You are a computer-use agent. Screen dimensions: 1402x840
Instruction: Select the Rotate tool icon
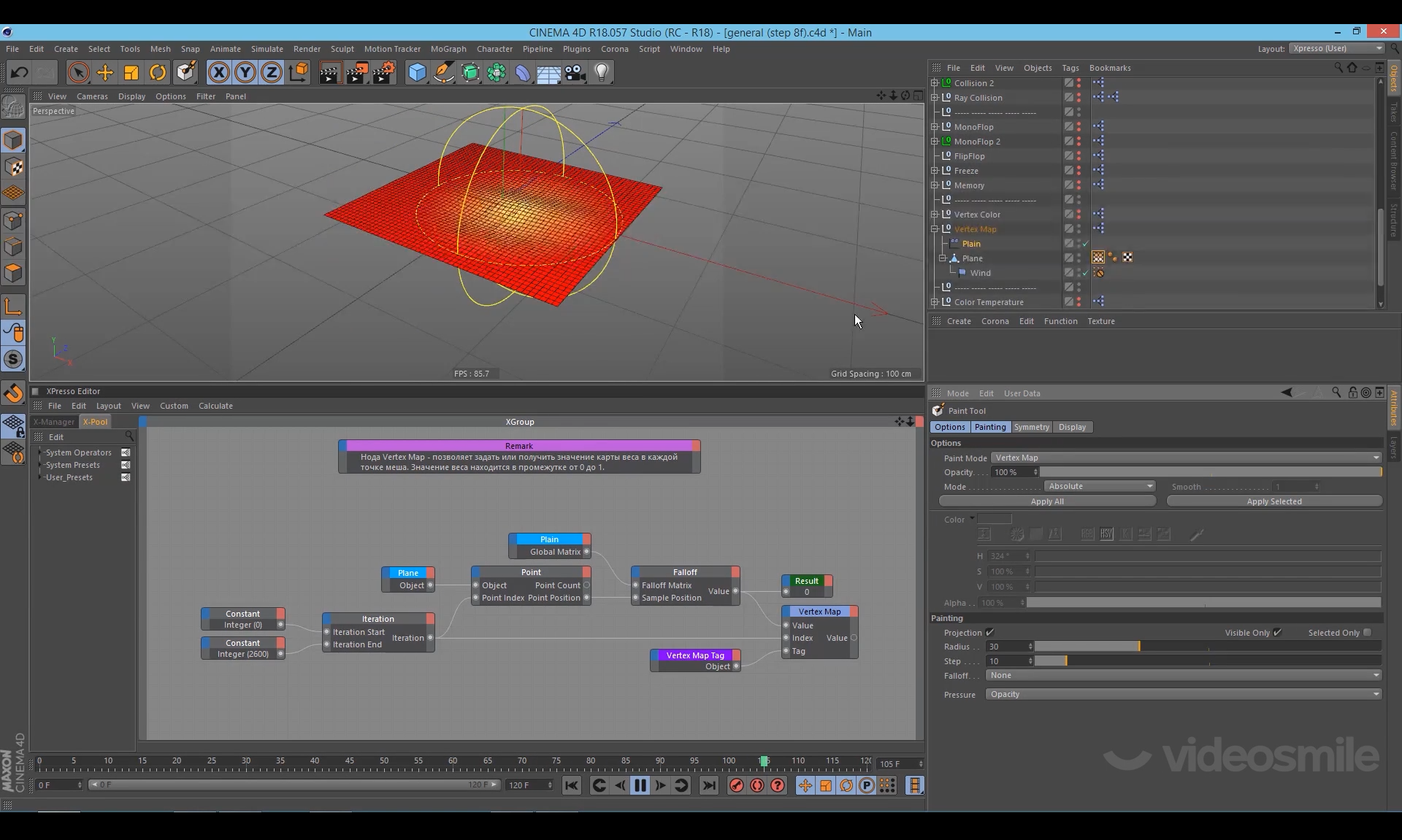point(158,72)
